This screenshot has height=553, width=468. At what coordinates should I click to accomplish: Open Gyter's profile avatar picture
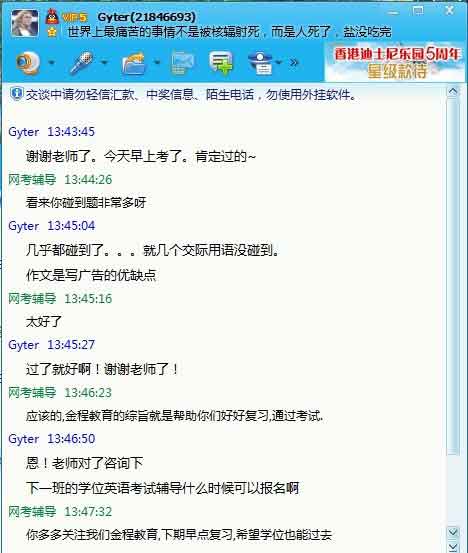click(25, 23)
